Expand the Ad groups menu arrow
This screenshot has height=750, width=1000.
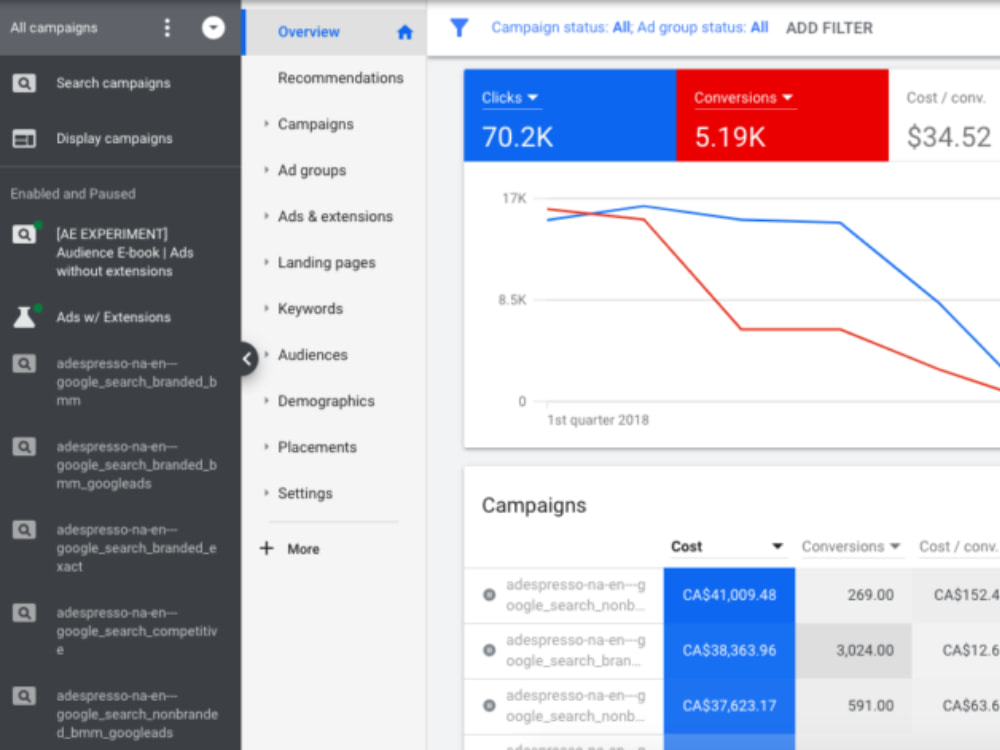pos(266,170)
